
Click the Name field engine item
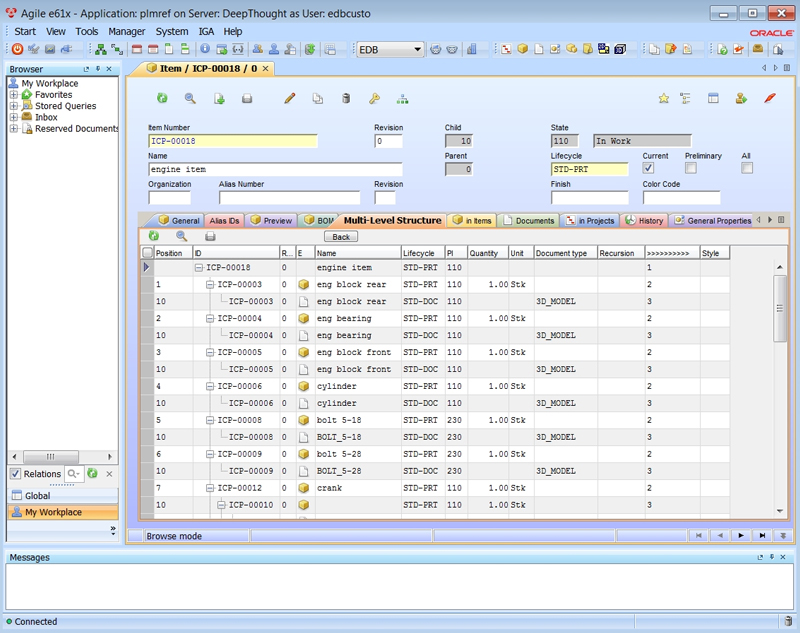(x=275, y=169)
